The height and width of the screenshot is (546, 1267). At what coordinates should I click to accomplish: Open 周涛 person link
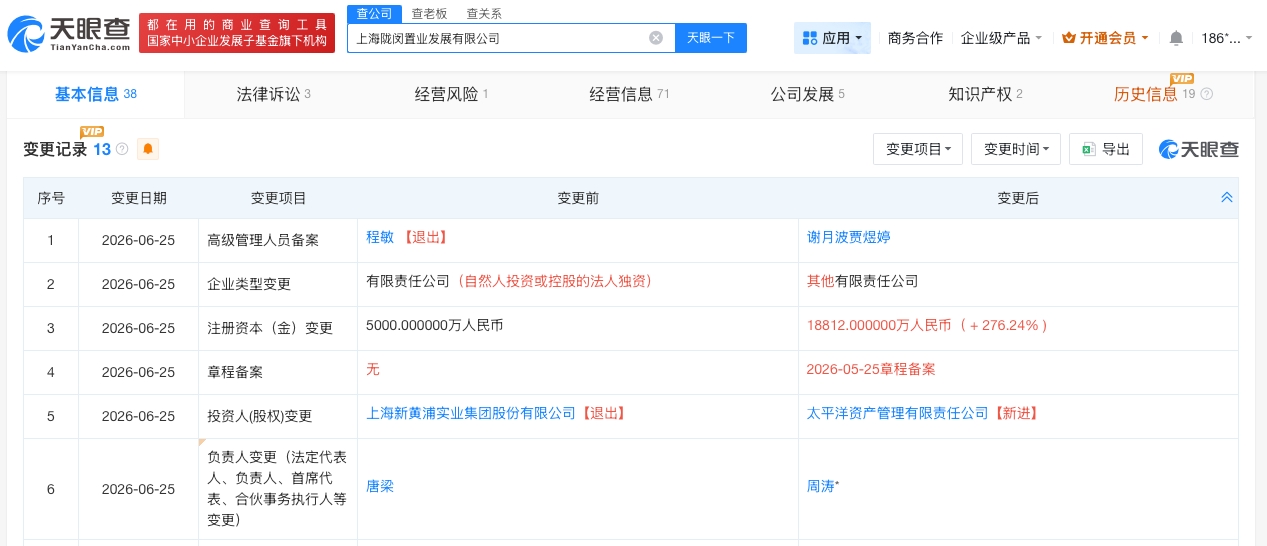tap(820, 486)
